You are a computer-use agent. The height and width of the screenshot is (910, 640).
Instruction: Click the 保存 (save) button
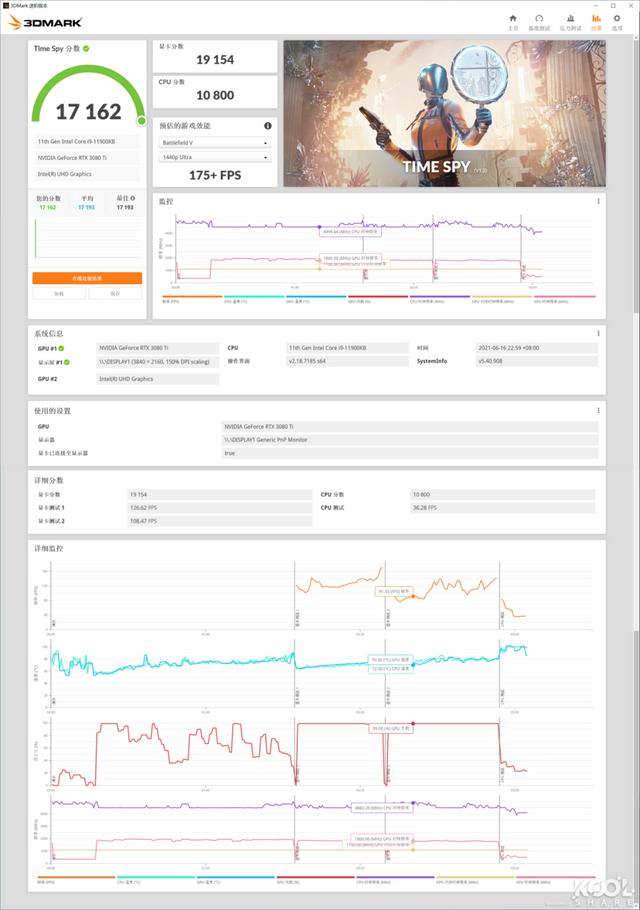click(115, 294)
